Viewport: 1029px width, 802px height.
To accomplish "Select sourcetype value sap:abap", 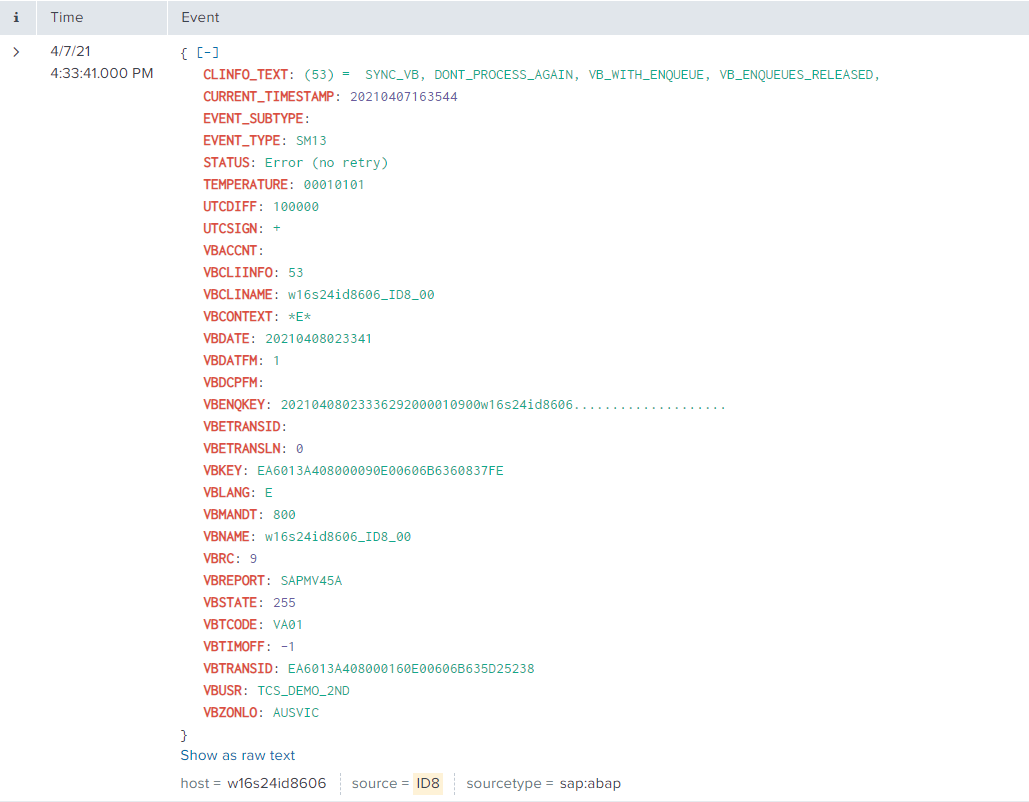I will (587, 783).
